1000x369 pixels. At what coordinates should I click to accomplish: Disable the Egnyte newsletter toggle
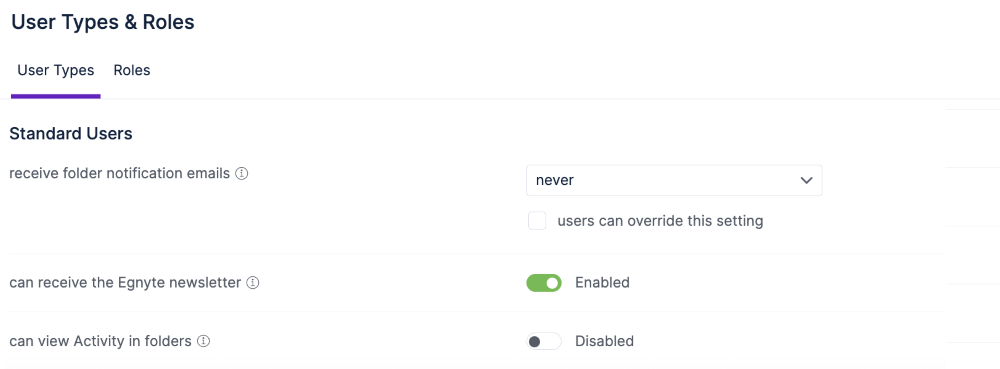[x=543, y=283]
